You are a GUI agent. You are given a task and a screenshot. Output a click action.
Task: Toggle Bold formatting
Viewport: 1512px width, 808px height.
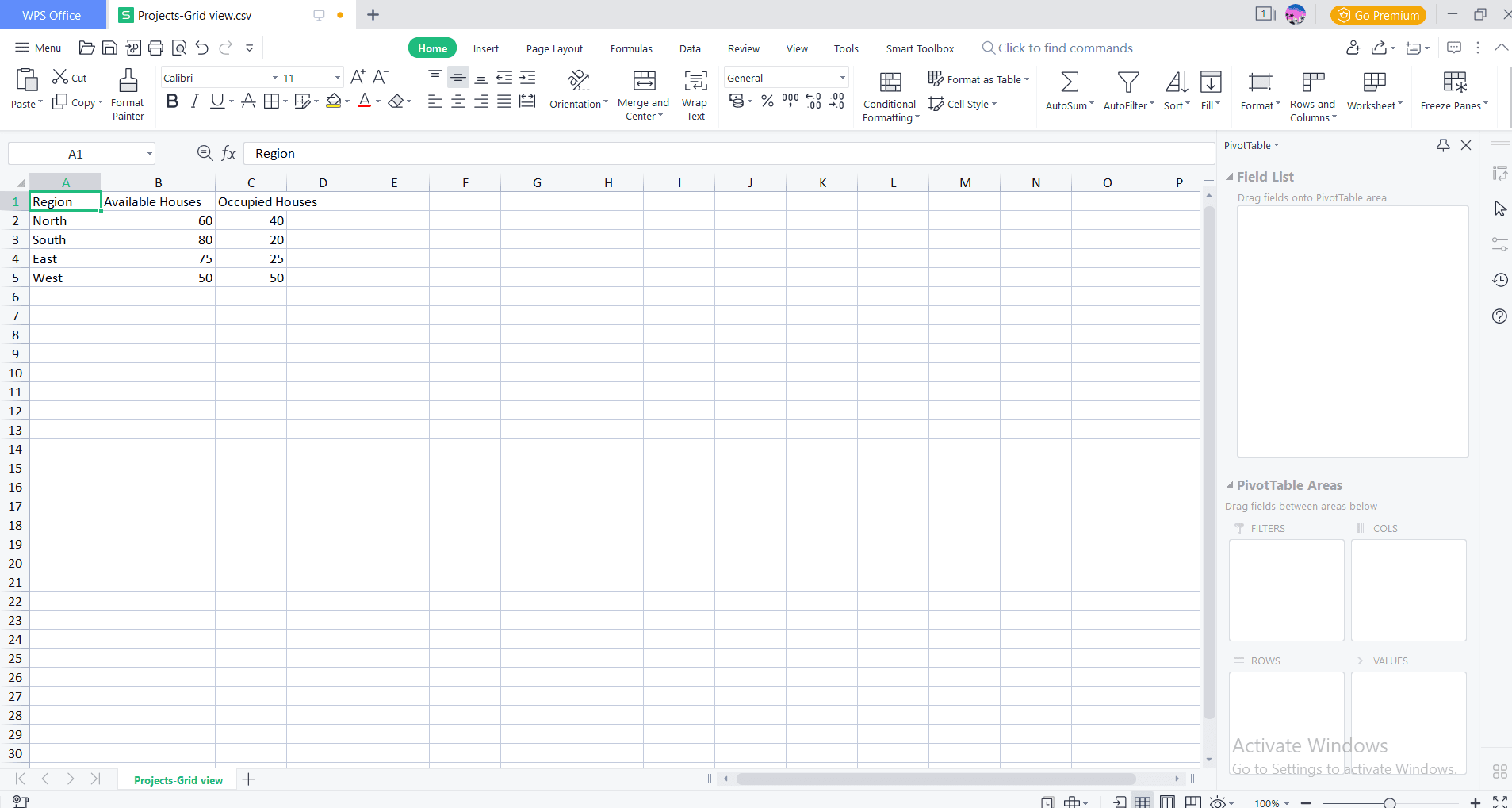[172, 101]
